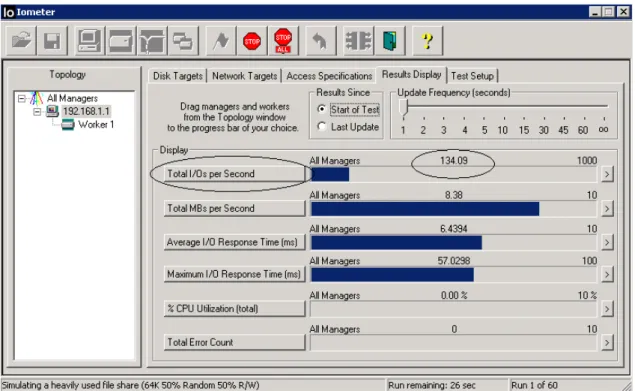Open arrow menu for Average I/O Response Time
This screenshot has width=635, height=391.
[607, 242]
